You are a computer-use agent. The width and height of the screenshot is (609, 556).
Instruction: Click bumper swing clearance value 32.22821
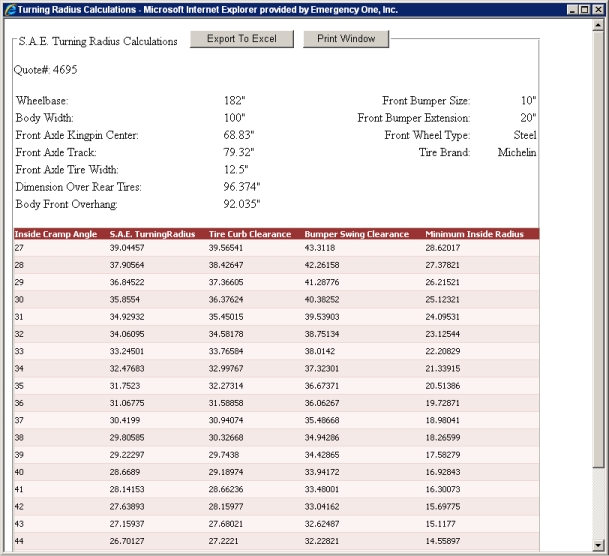pos(322,541)
